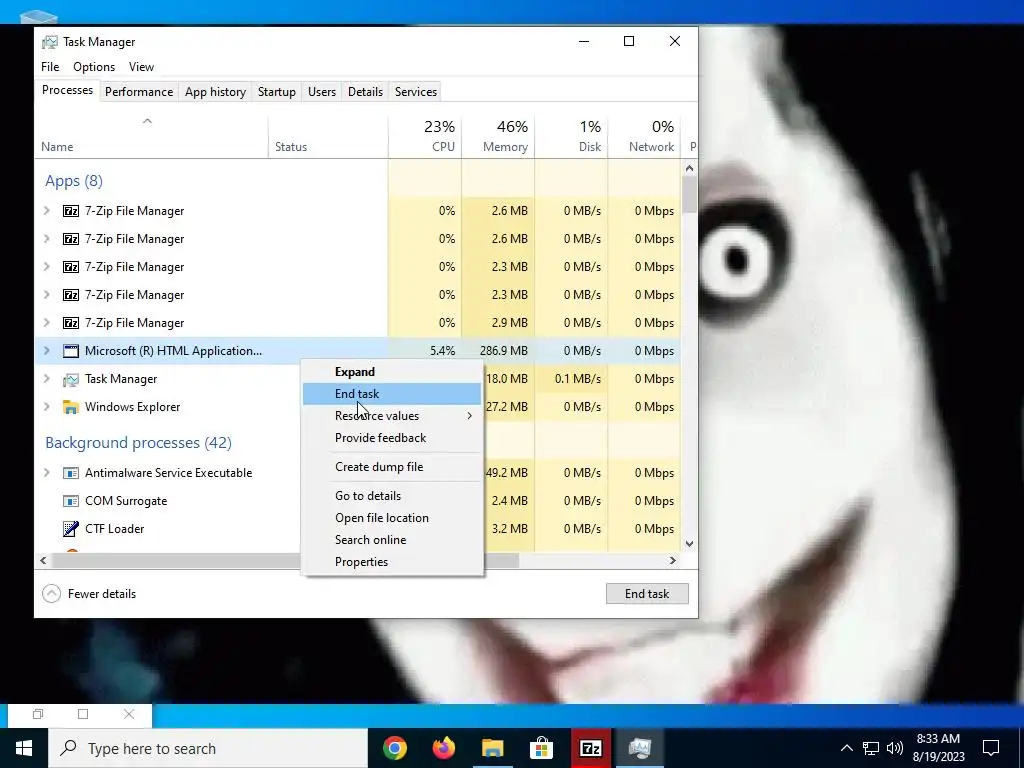Image resolution: width=1024 pixels, height=768 pixels.
Task: Expand the Windows Explorer process row
Action: coord(46,407)
